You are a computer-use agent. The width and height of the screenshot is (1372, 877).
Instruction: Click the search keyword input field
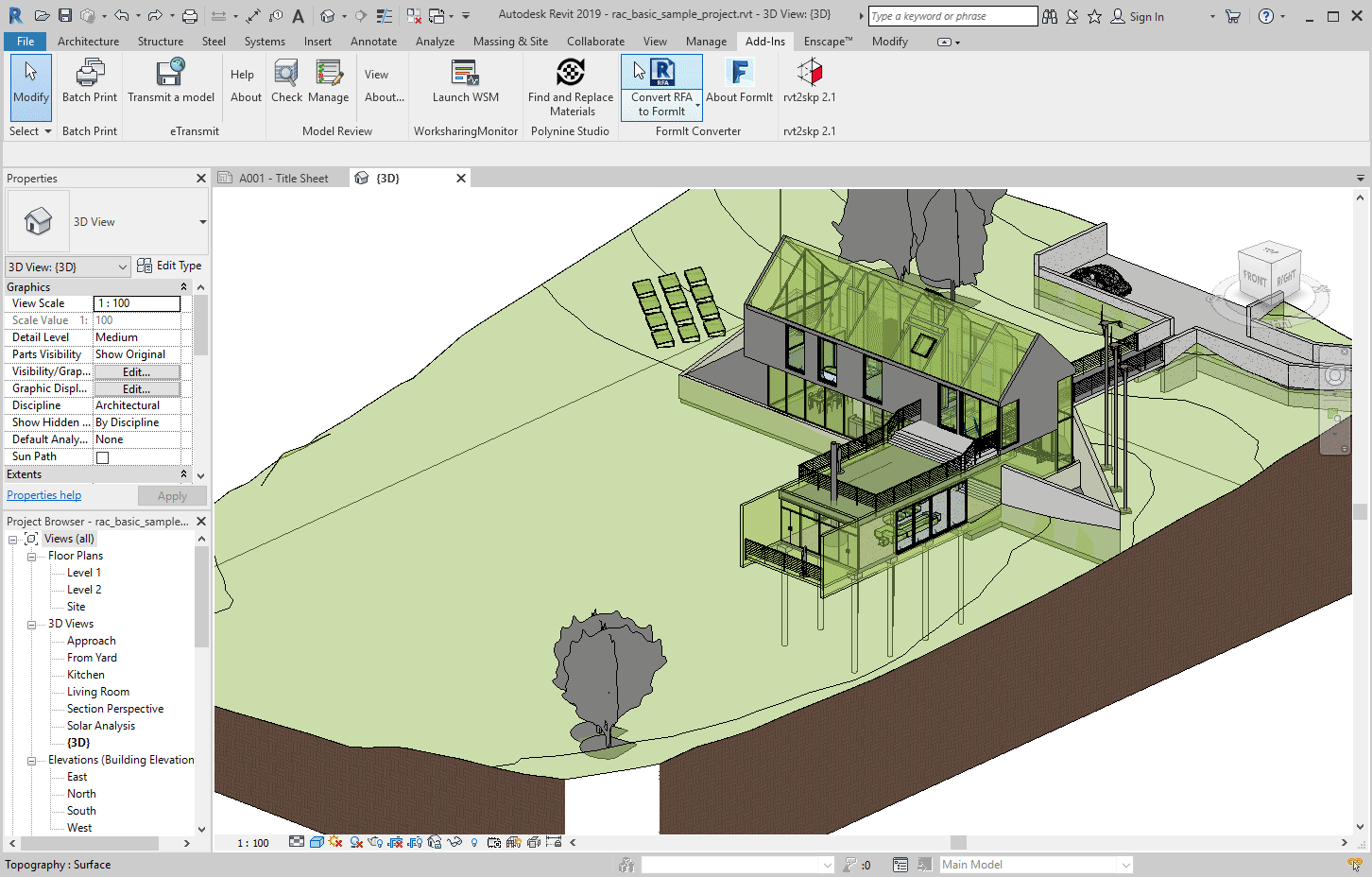click(x=952, y=16)
